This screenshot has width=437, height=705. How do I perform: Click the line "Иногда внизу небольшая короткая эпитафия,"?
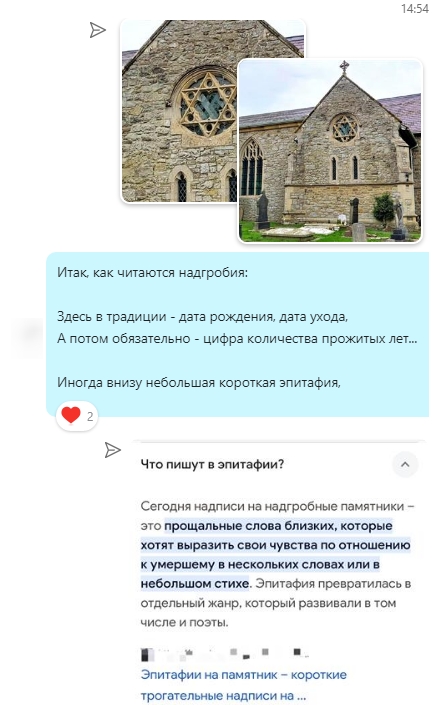tap(199, 382)
